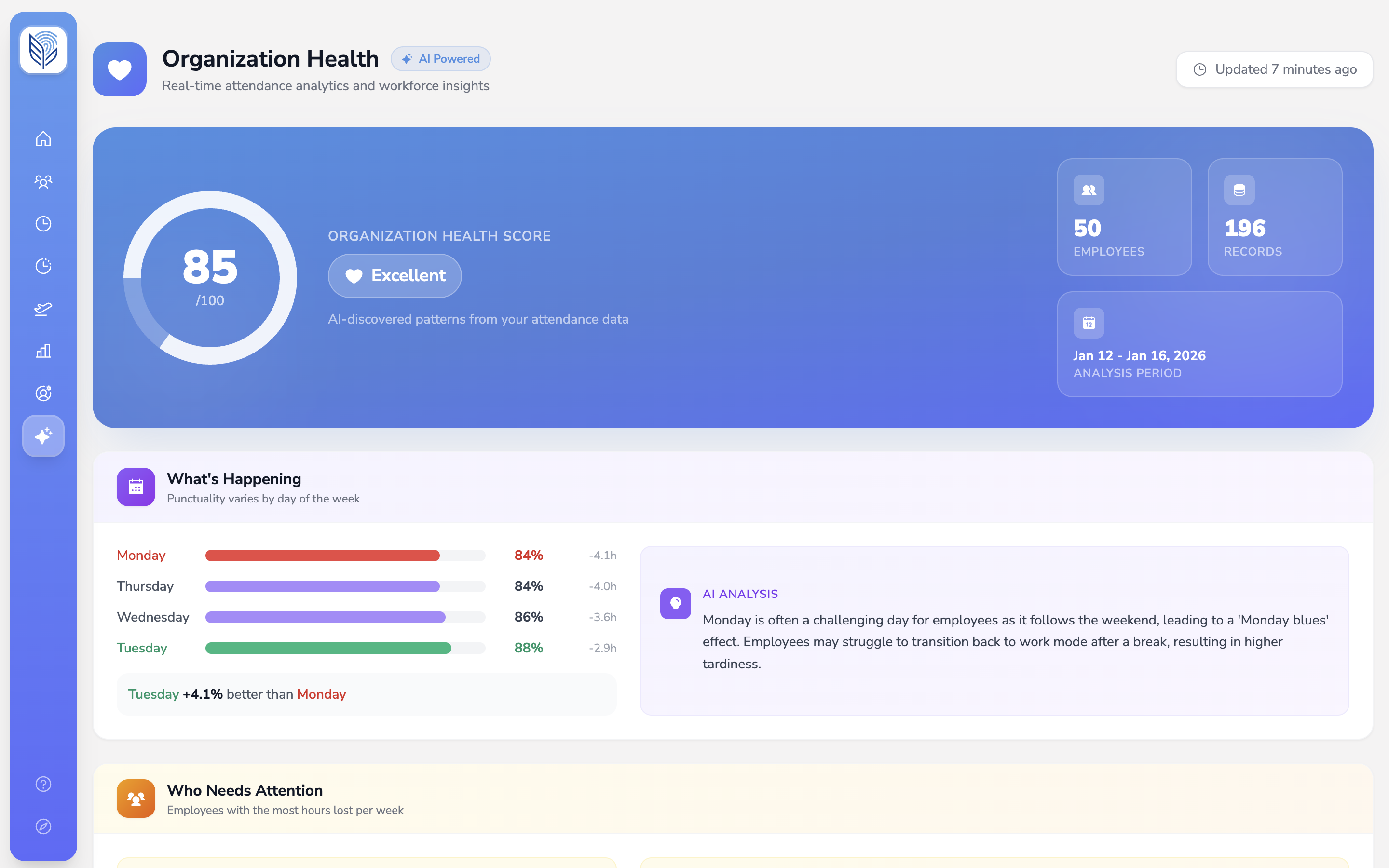Click the Home icon in the sidebar
The image size is (1389, 868).
tap(43, 139)
